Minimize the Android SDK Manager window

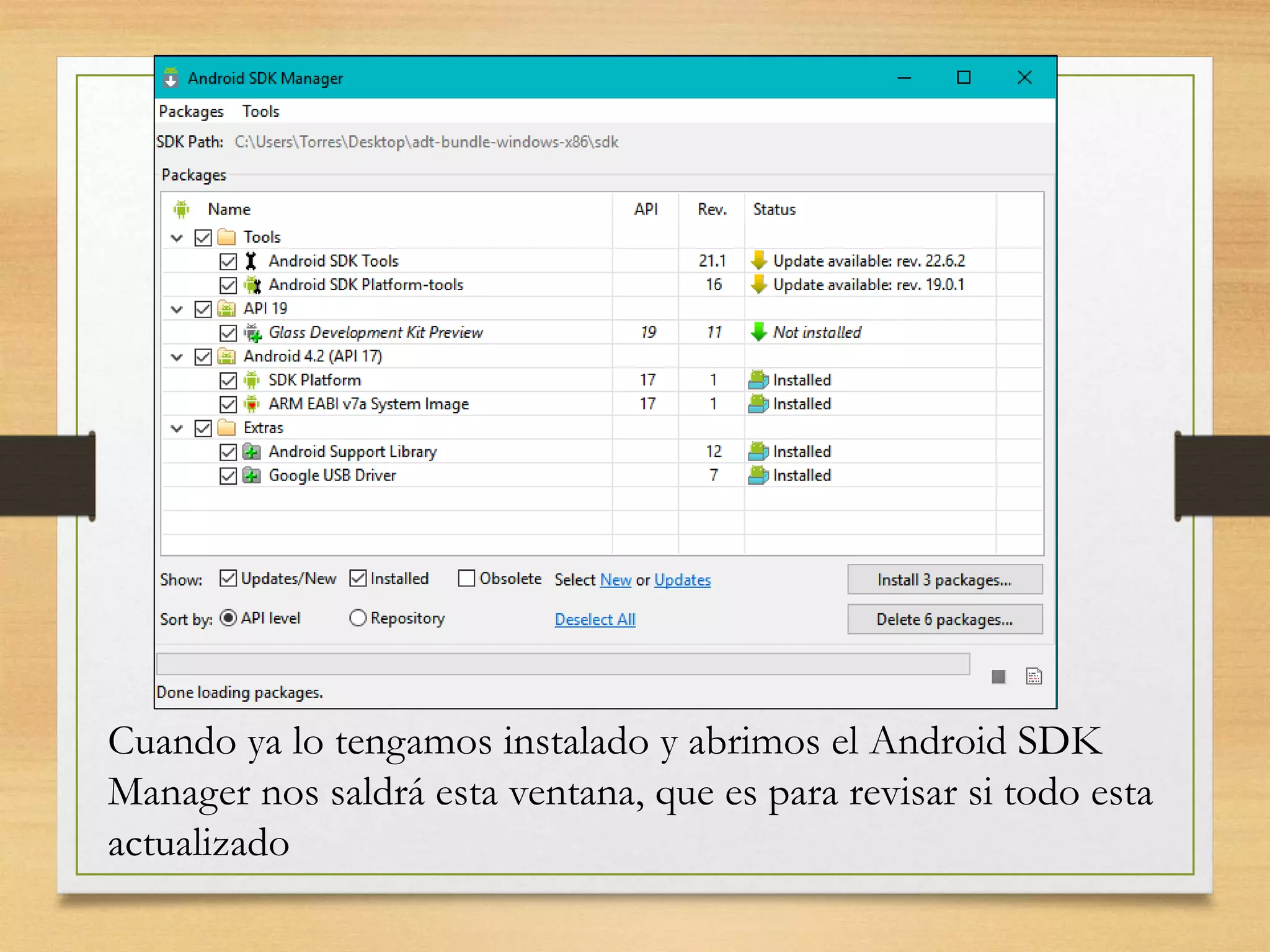(x=904, y=78)
